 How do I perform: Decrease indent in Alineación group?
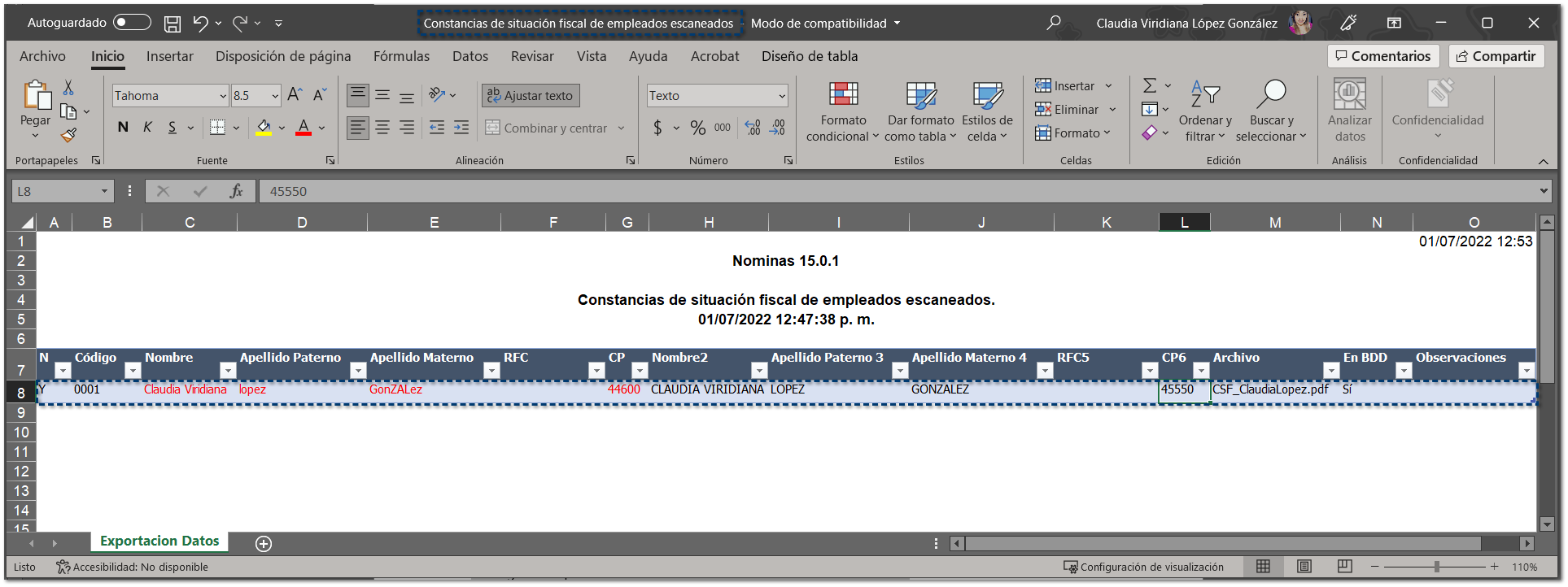(437, 128)
